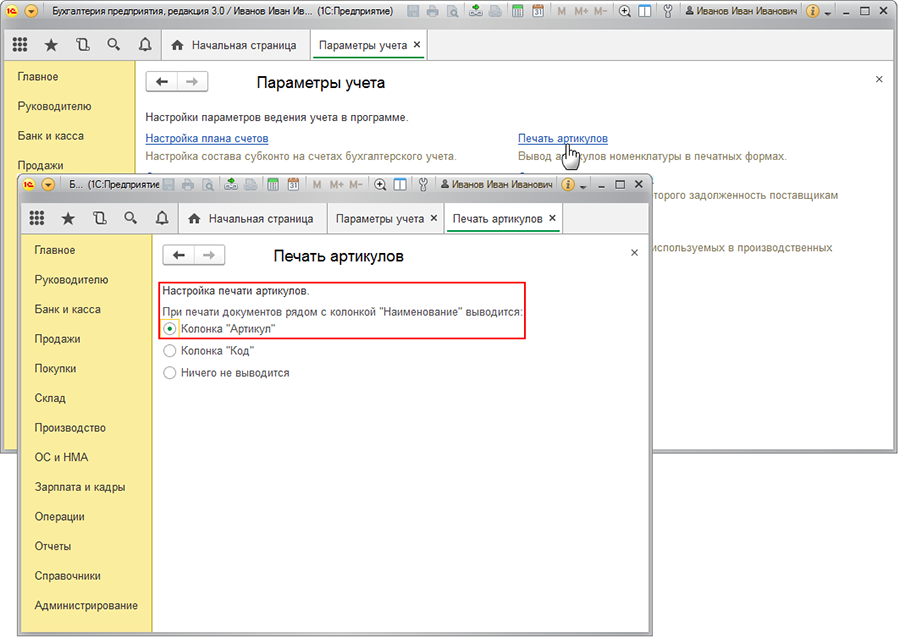Go forward arrow in Параметры учета form
This screenshot has width=900, height=638.
point(192,81)
